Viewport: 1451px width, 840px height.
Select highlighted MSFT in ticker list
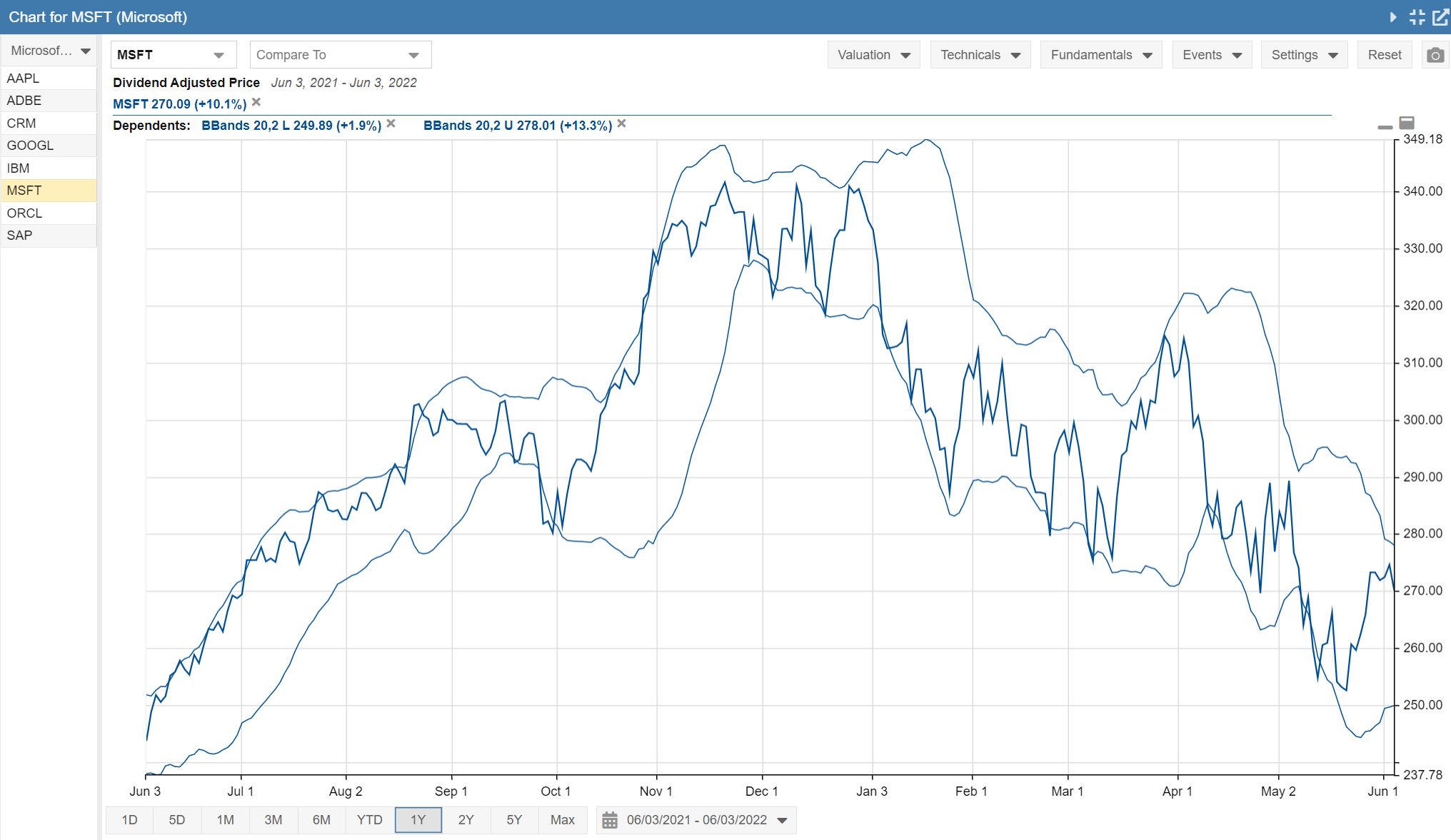point(49,191)
